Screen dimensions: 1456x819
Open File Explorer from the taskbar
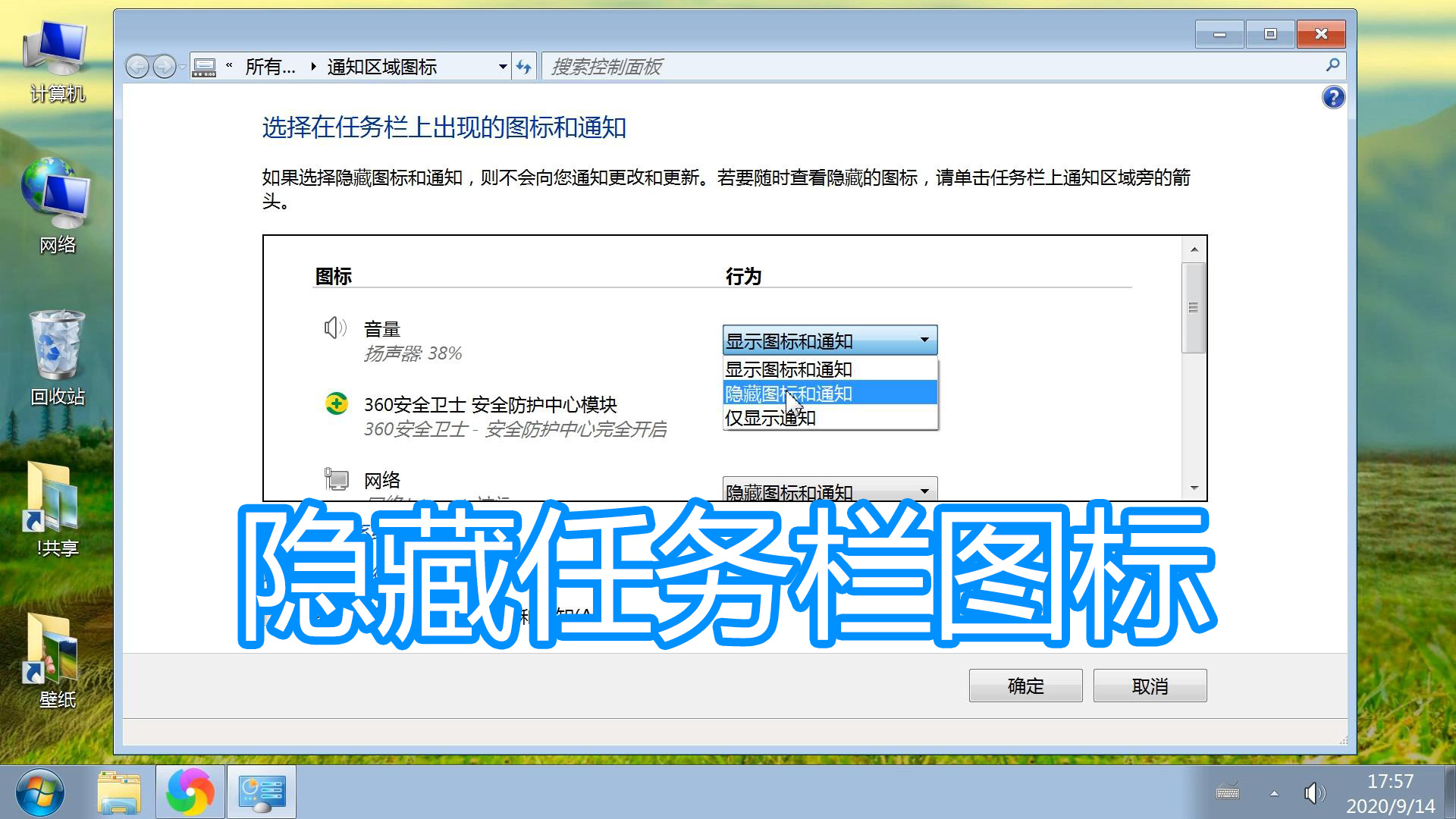pyautogui.click(x=119, y=791)
